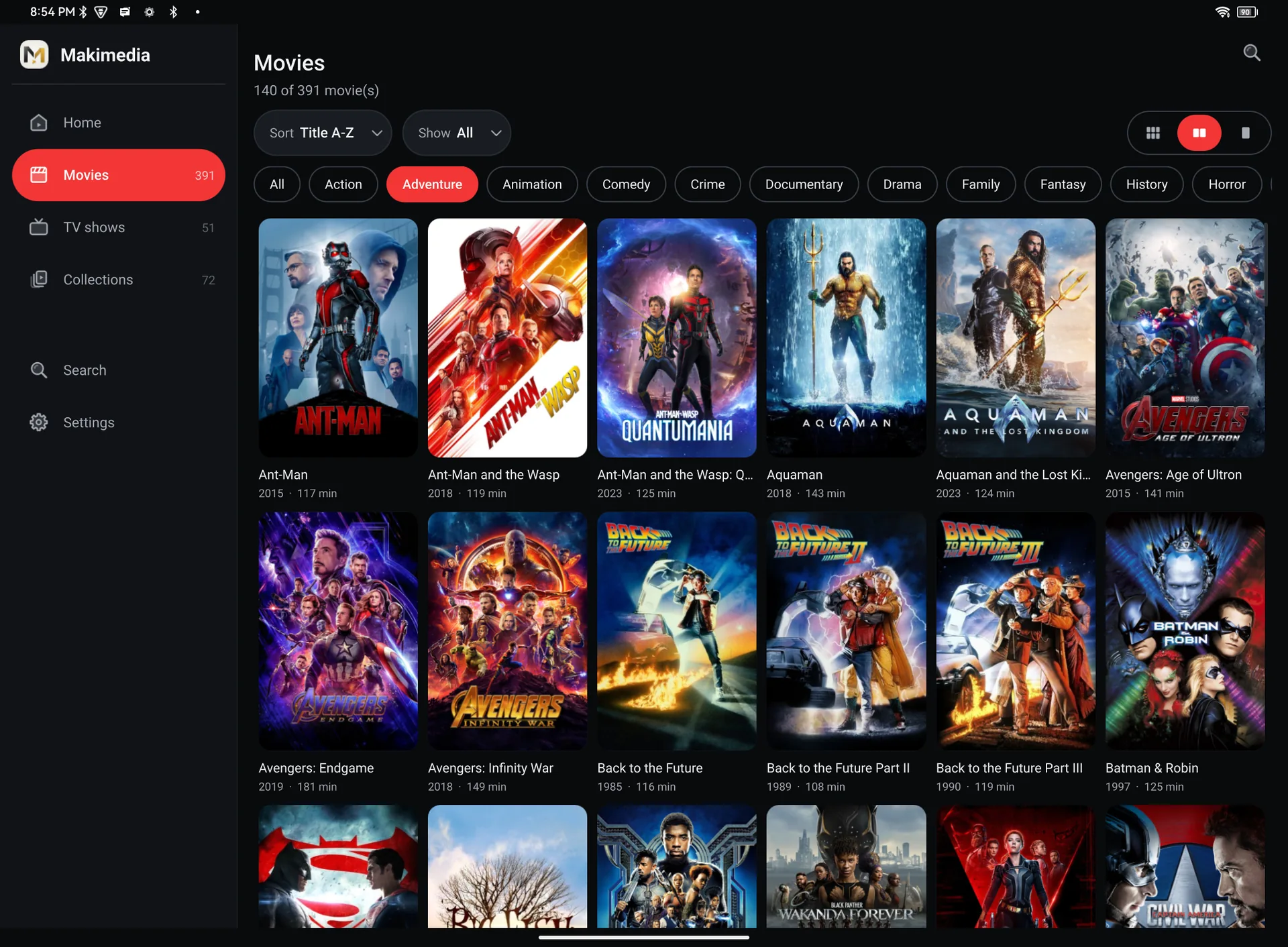Click the battery indicator icon
Viewport: 1288px width, 947px height.
[x=1247, y=12]
